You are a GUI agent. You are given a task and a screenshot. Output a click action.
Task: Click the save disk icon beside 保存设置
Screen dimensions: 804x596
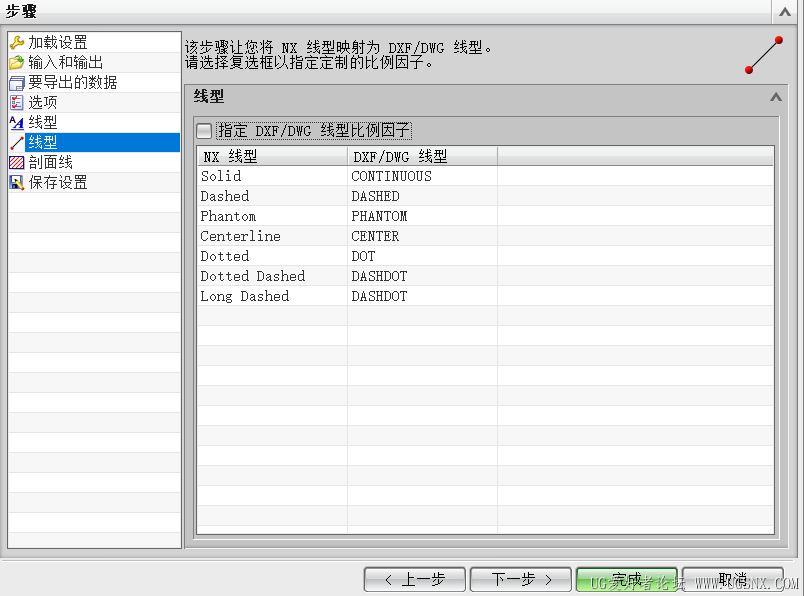(16, 183)
